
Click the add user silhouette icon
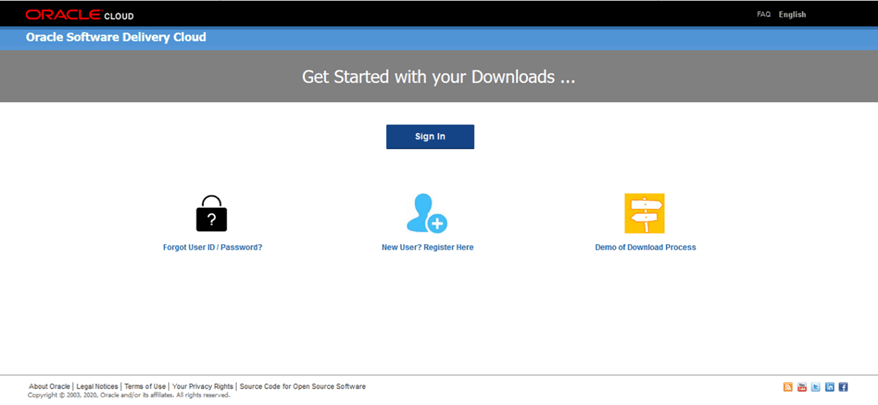click(427, 213)
